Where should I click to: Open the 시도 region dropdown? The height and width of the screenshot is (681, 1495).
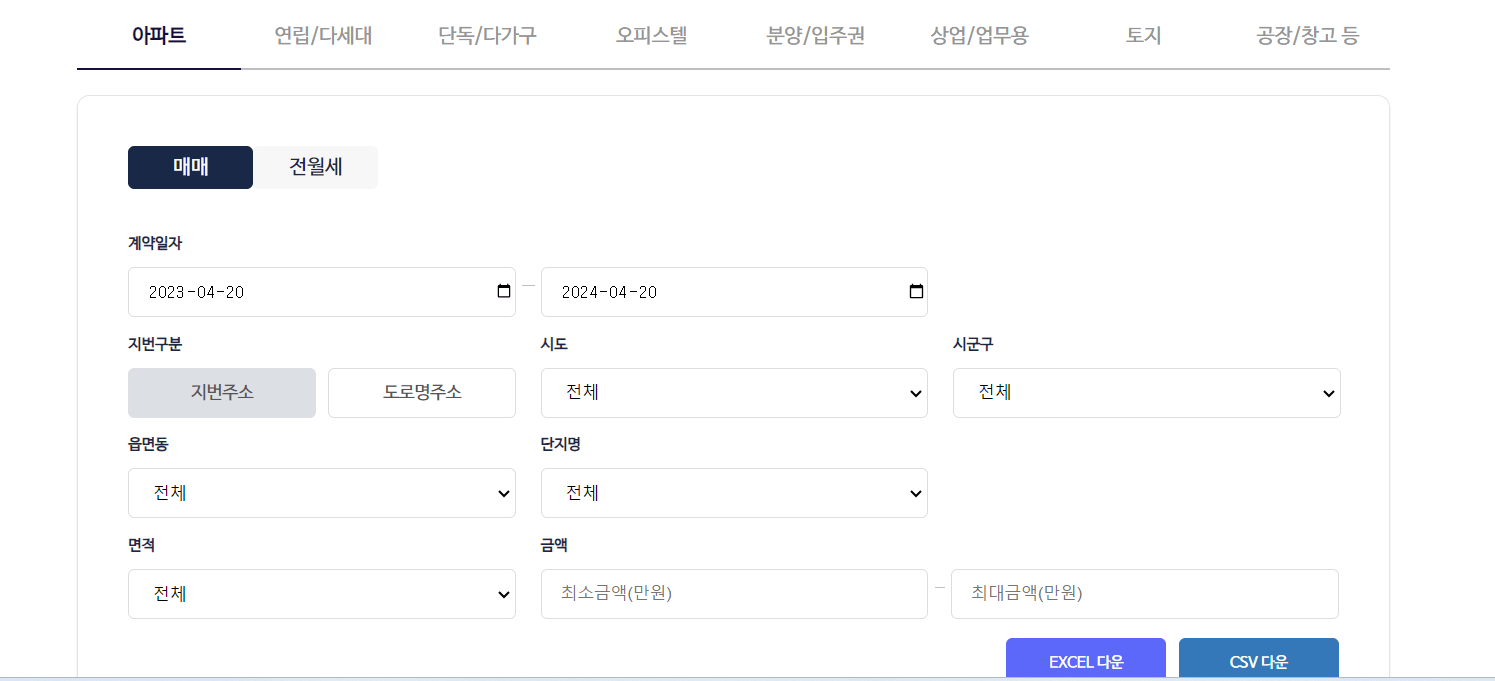(734, 392)
